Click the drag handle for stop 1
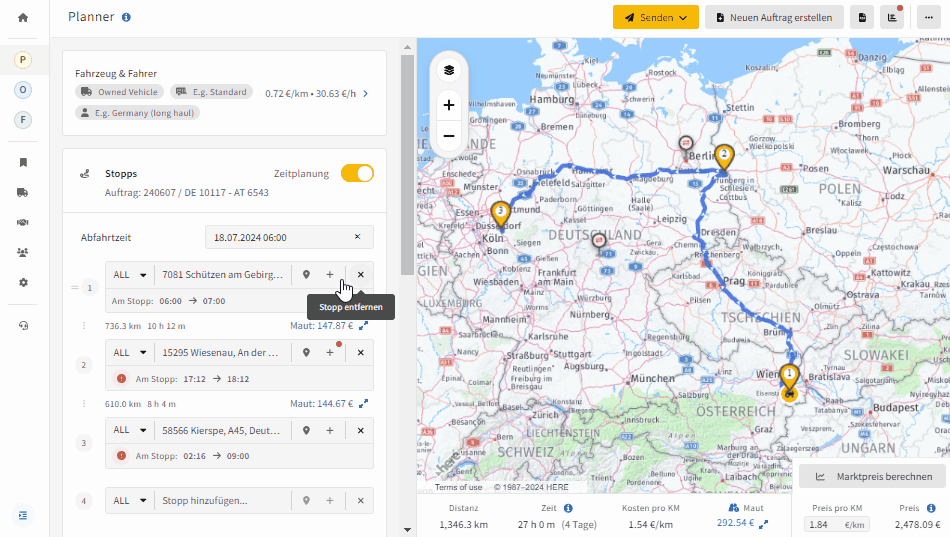The width and height of the screenshot is (950, 537). 75,287
